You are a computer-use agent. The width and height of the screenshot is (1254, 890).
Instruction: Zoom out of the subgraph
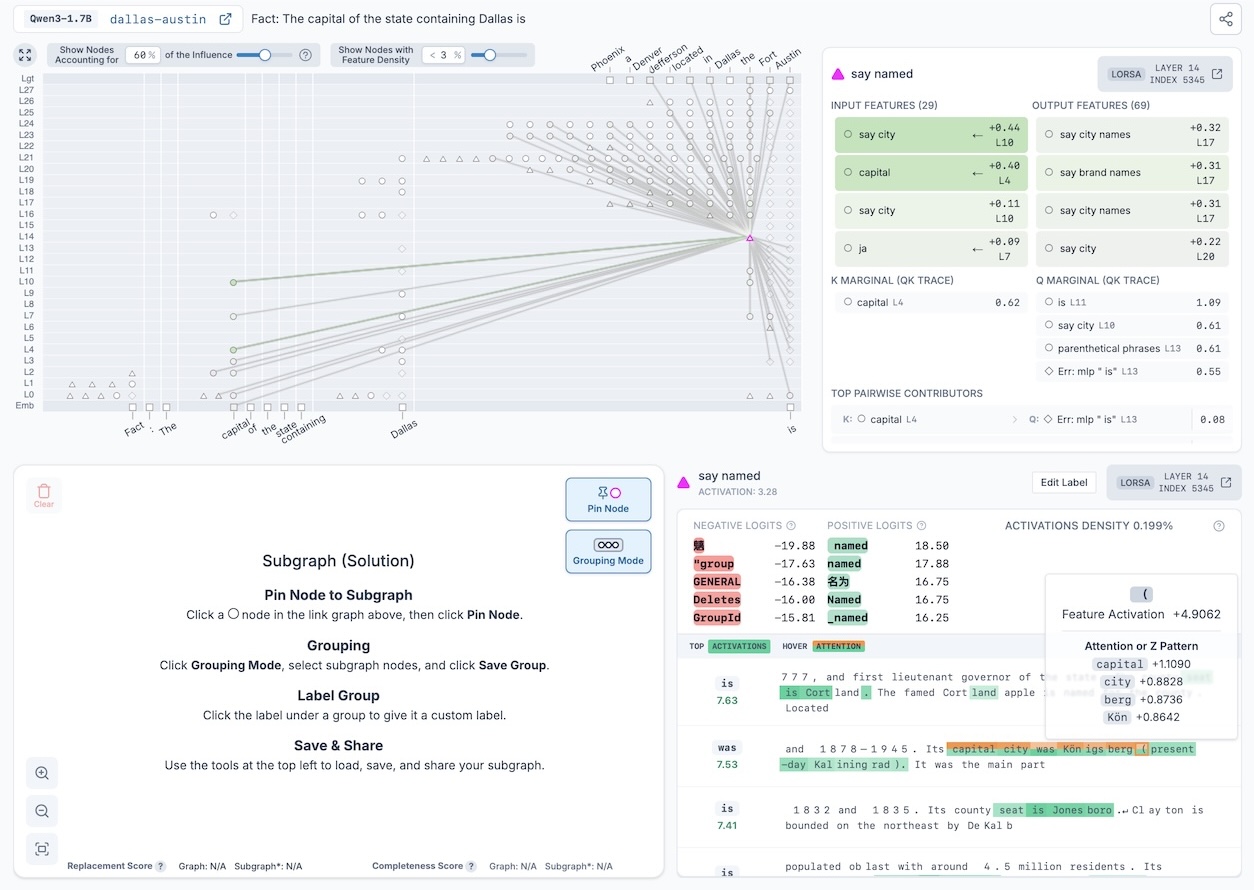42,811
